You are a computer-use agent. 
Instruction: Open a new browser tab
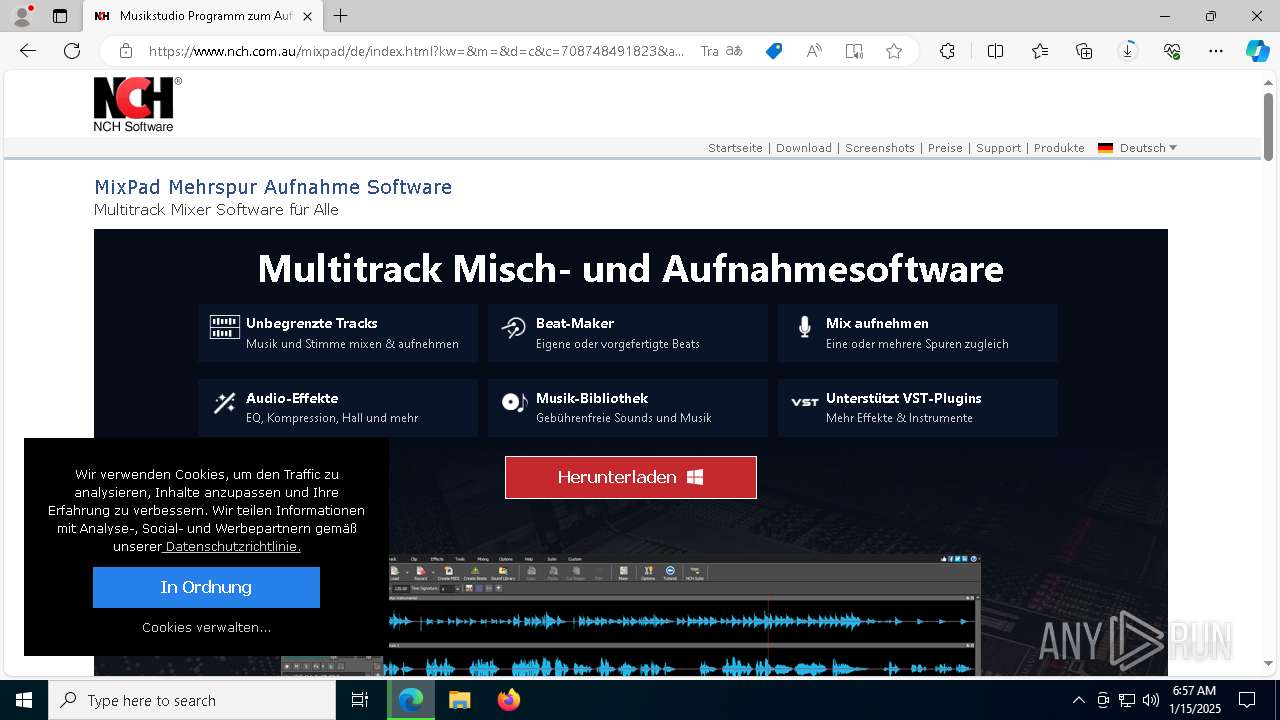(341, 16)
